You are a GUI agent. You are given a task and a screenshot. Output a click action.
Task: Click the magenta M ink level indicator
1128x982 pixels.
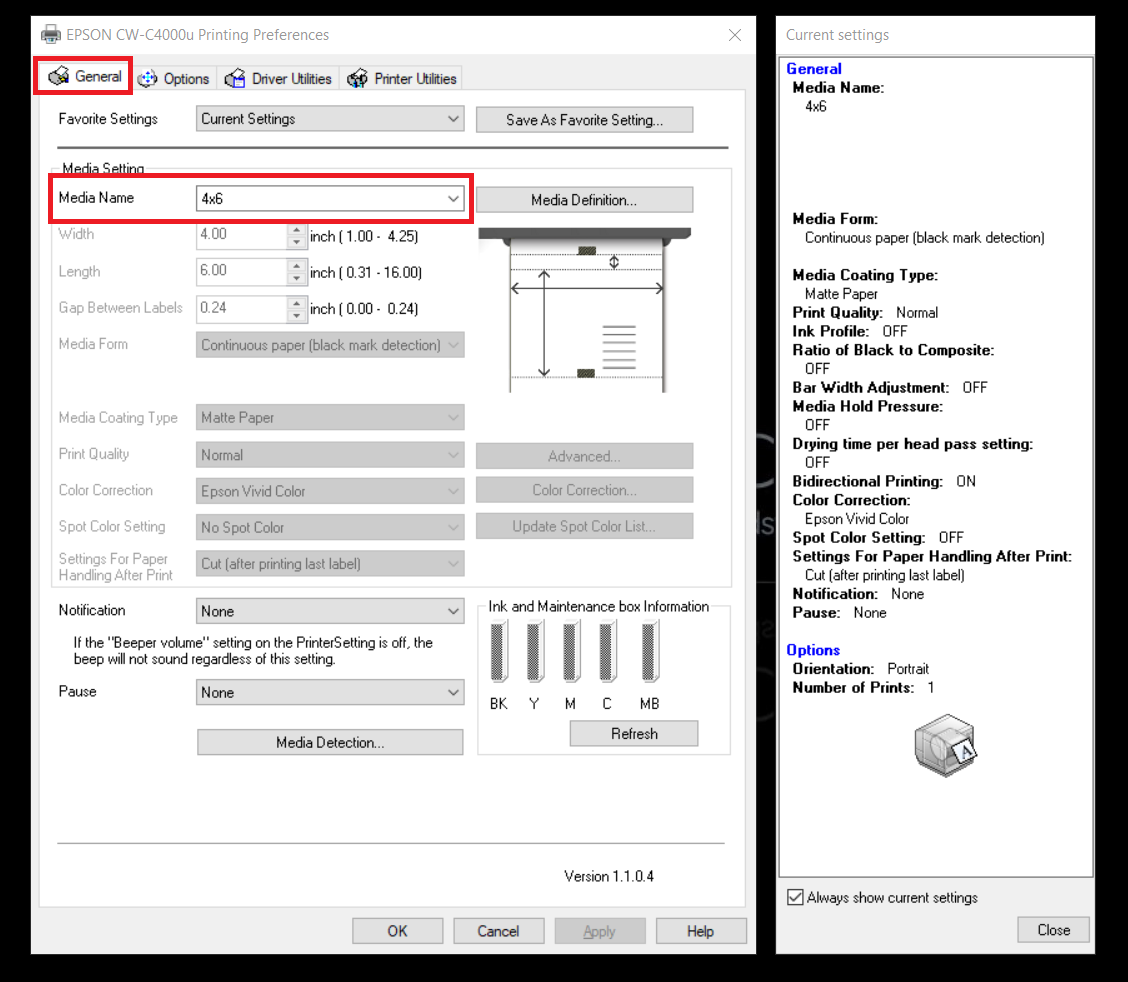[570, 653]
